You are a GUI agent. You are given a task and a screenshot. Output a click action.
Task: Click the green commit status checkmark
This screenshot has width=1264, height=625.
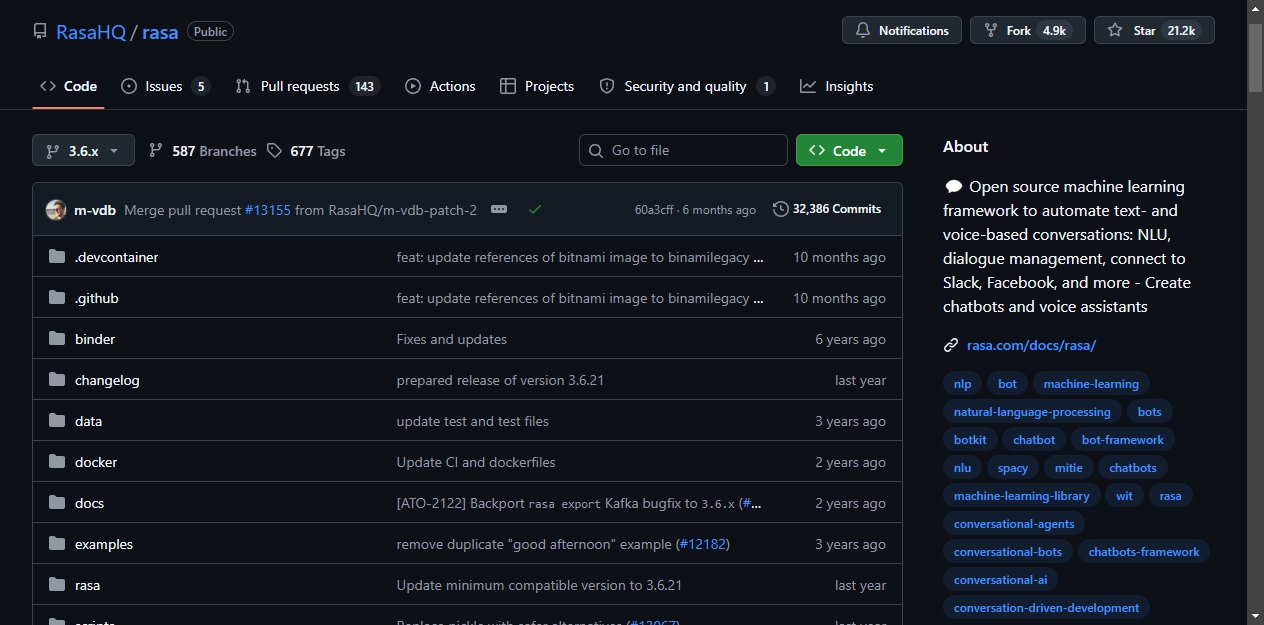point(535,209)
